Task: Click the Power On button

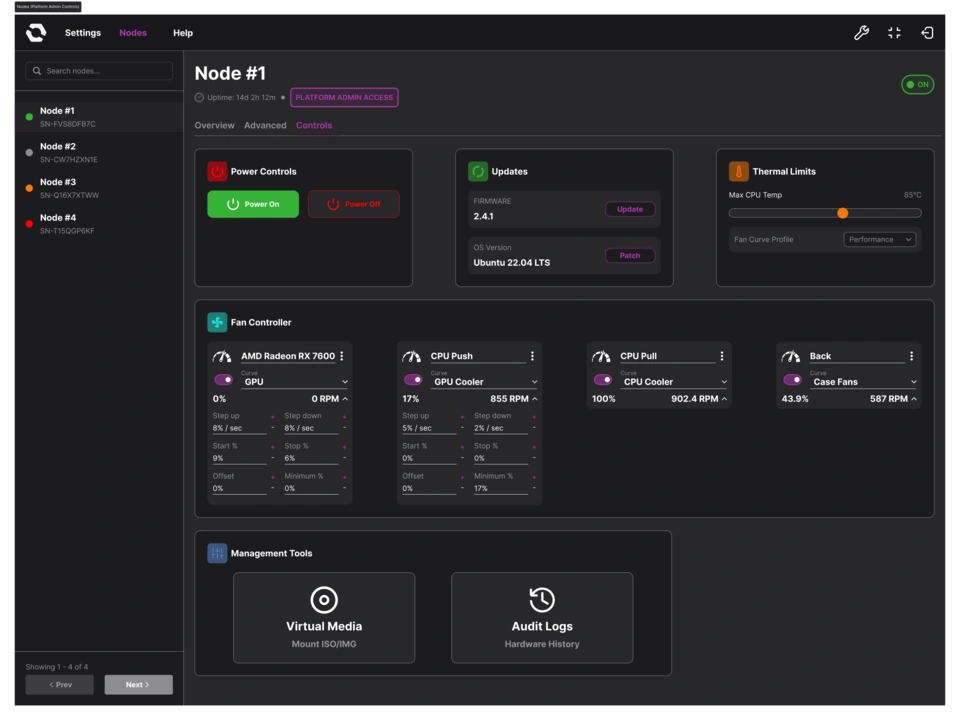Action: point(252,204)
